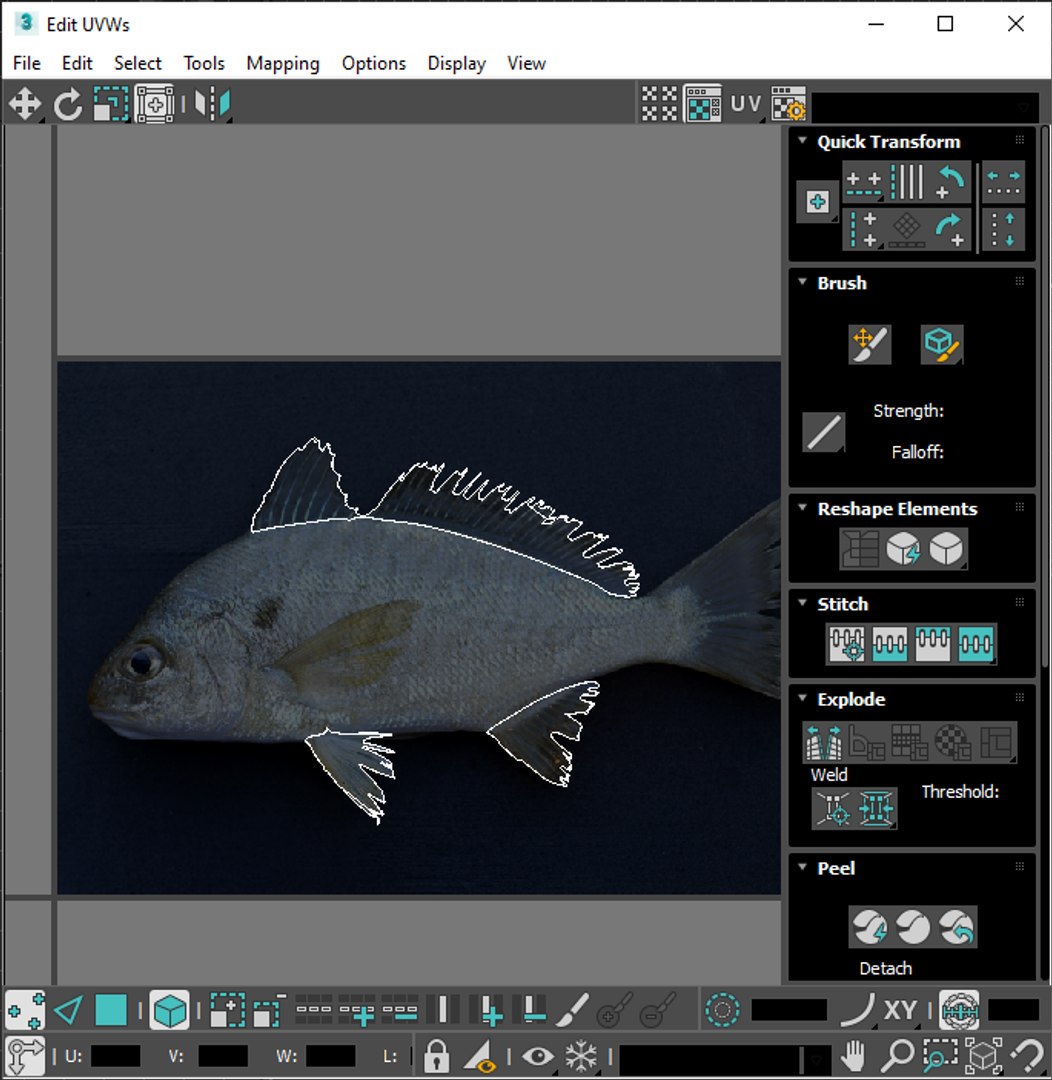Screen dimensions: 1052x1080
Task: Collapse the Peel rollout
Action: pos(802,866)
